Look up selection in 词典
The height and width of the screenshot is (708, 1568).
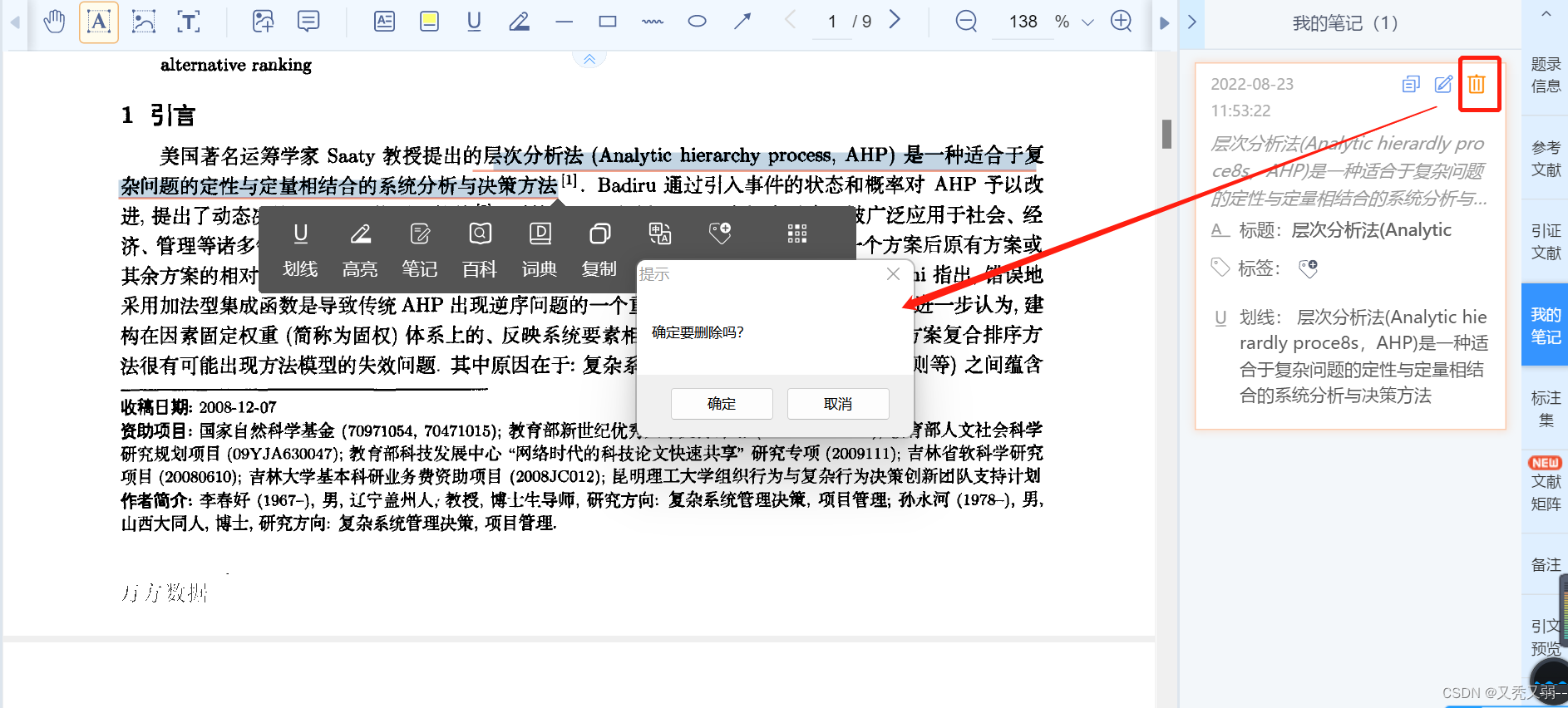point(540,248)
